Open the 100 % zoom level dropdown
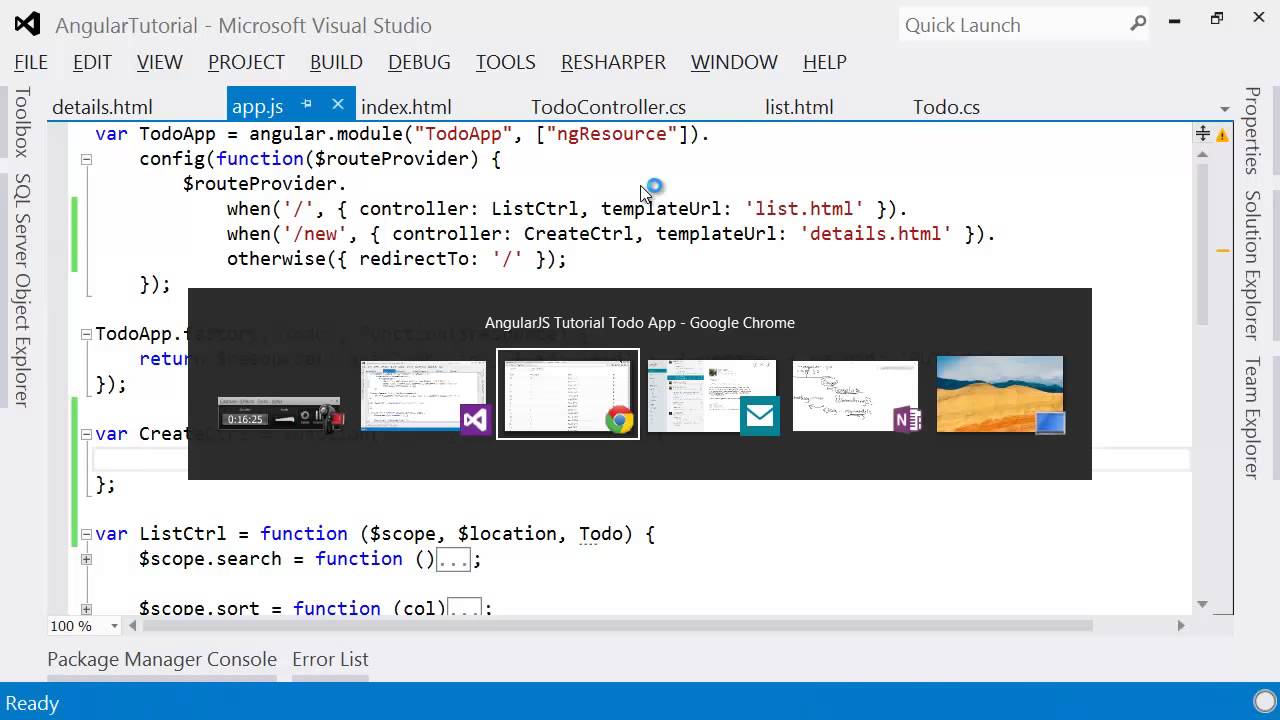This screenshot has height=720, width=1280. [x=114, y=626]
